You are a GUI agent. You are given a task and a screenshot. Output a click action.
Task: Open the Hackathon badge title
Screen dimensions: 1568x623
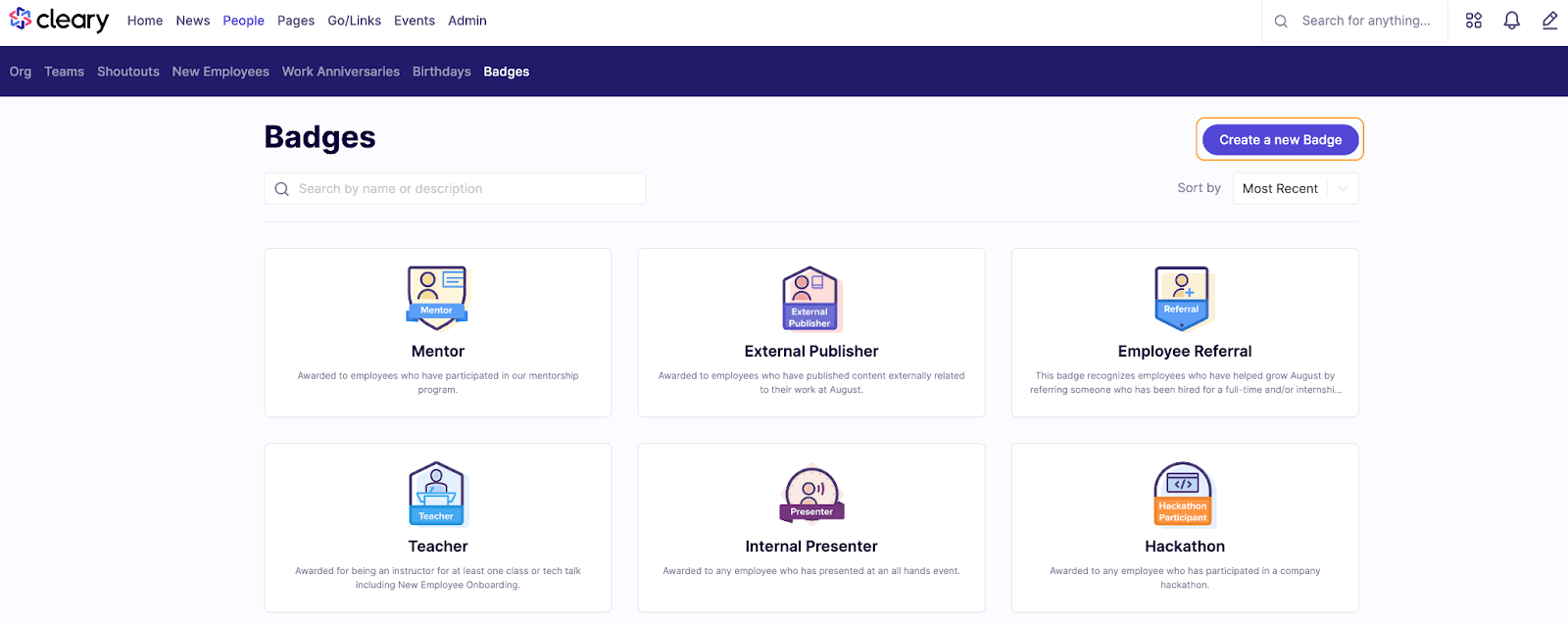pyautogui.click(x=1185, y=547)
